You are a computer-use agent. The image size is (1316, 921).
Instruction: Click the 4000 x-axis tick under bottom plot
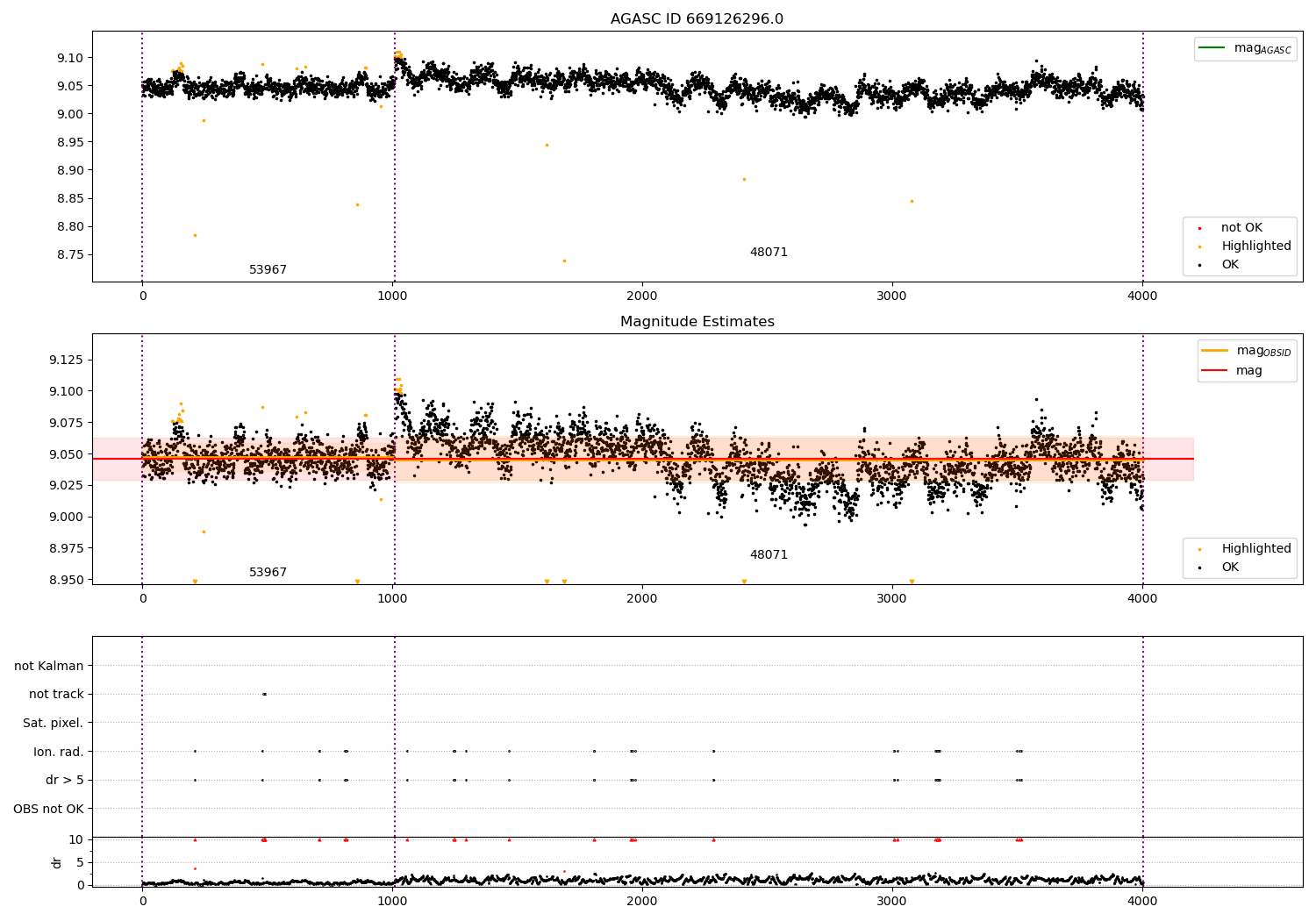1142,900
